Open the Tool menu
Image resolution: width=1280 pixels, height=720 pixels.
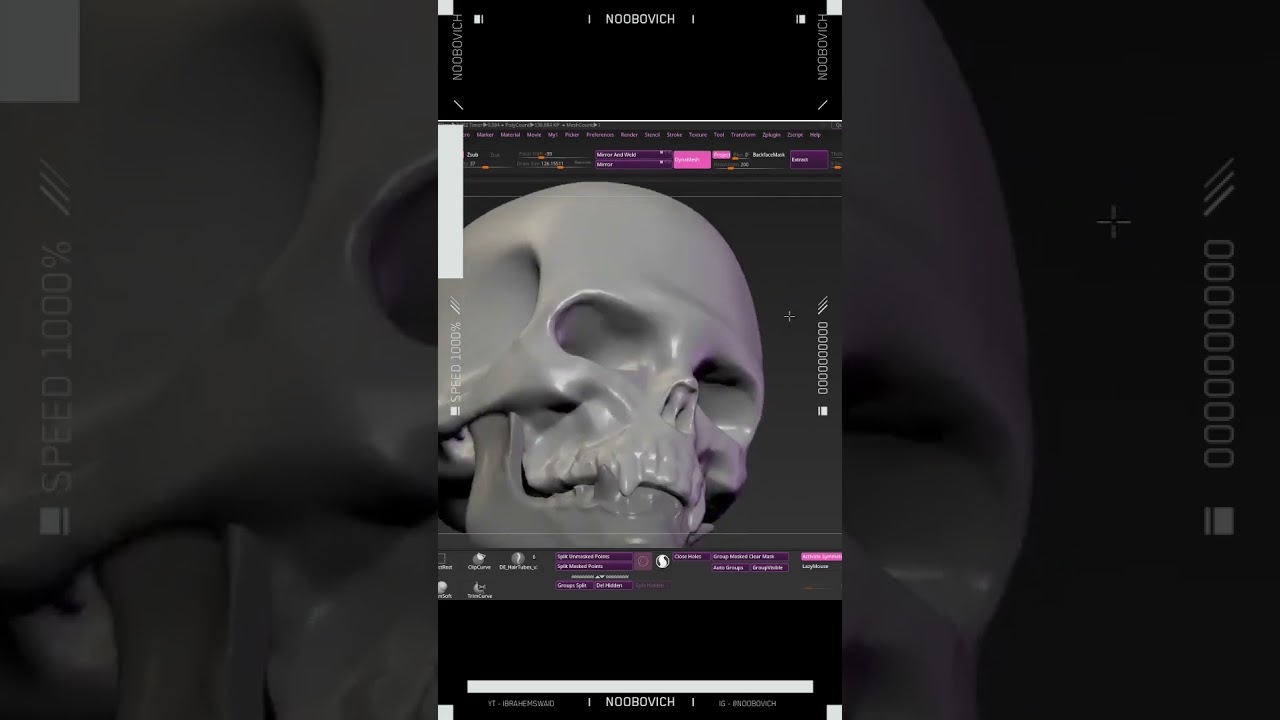(x=719, y=134)
